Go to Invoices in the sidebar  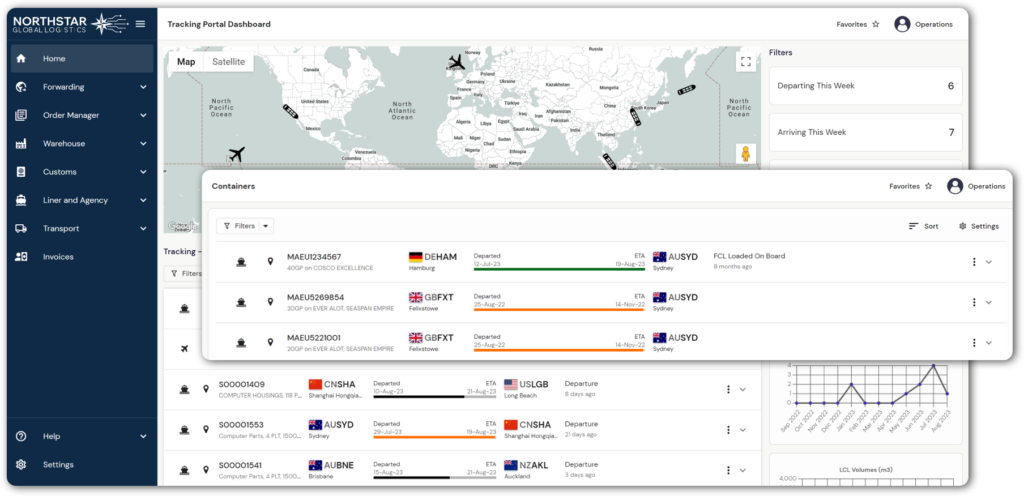pos(57,257)
